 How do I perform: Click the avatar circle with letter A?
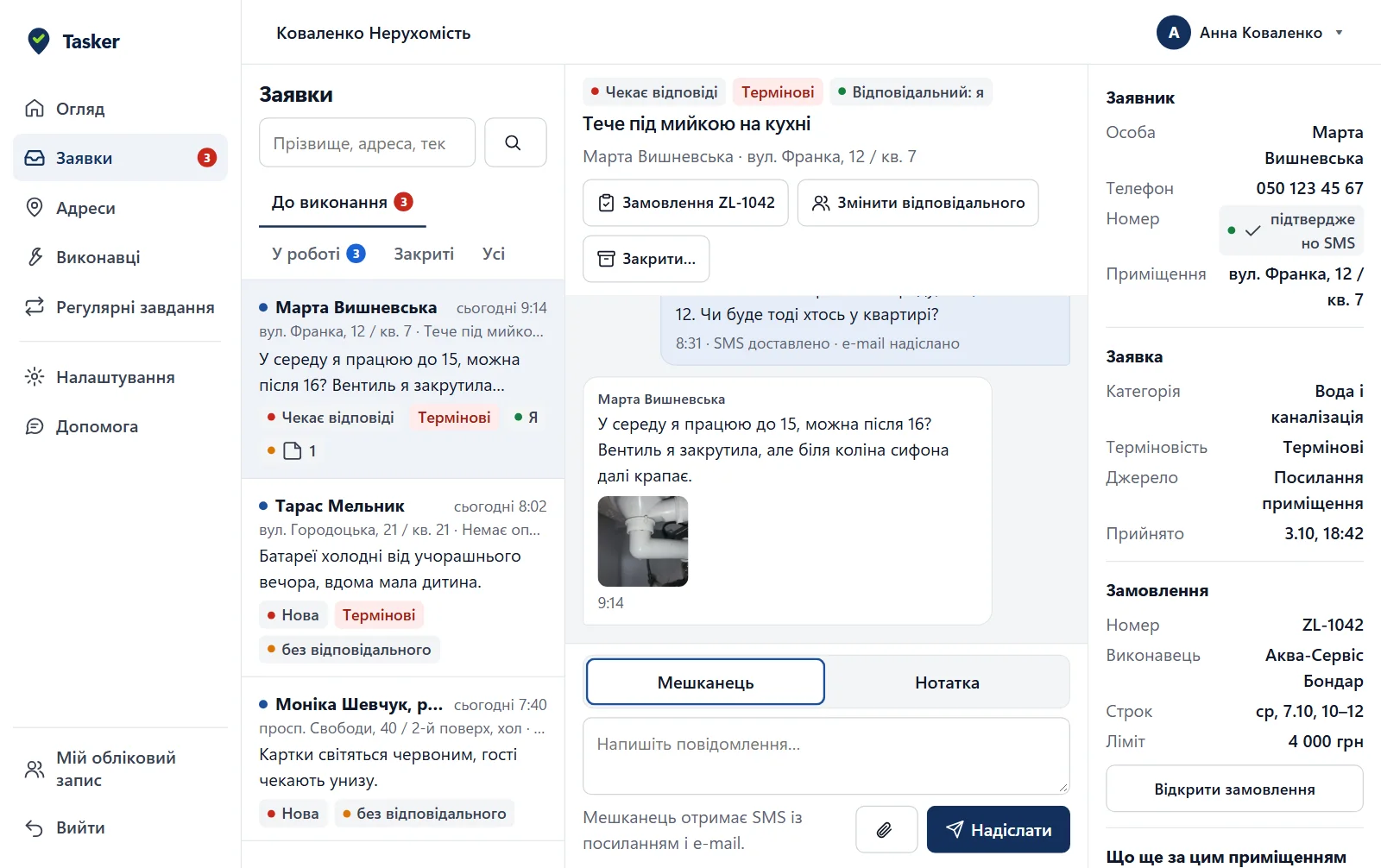click(1173, 33)
